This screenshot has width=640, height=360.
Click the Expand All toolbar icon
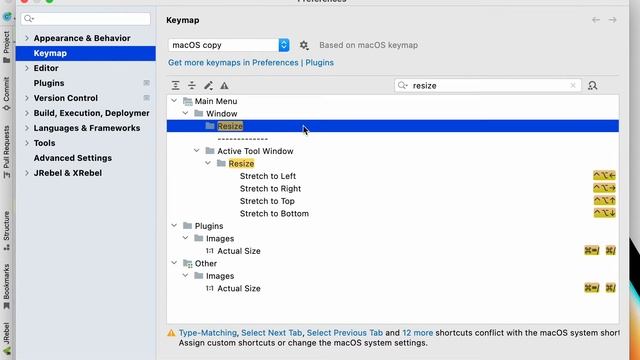pyautogui.click(x=176, y=85)
